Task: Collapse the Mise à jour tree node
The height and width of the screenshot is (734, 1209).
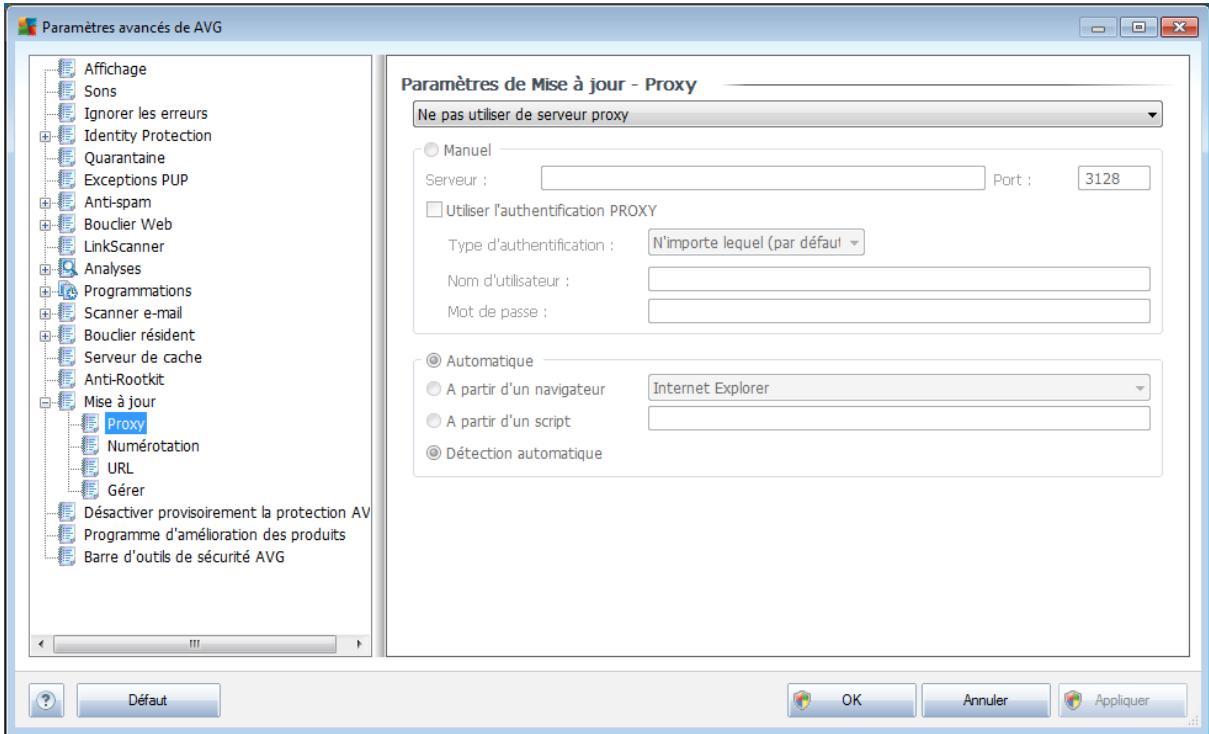Action: [46, 400]
